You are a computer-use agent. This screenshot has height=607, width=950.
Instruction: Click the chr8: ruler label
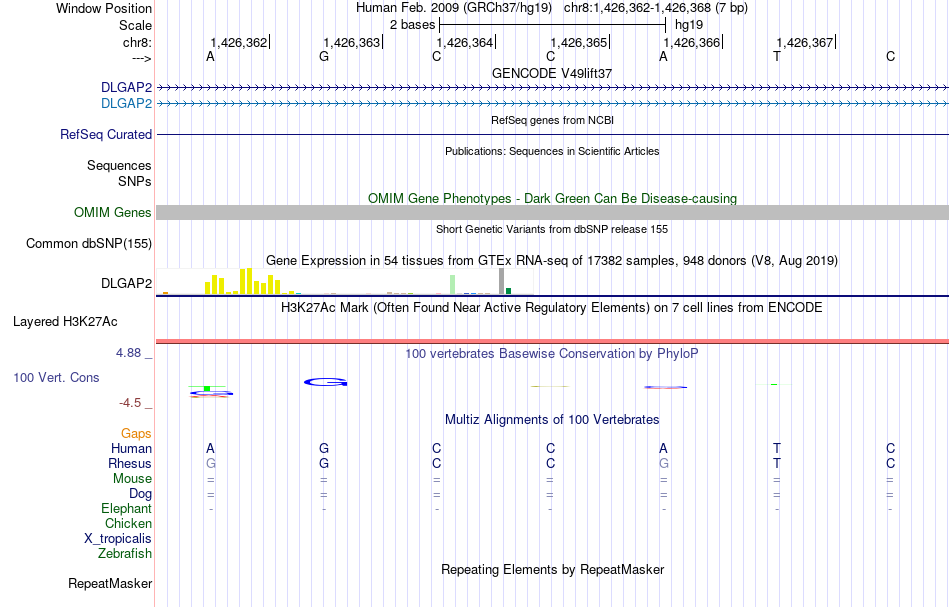pyautogui.click(x=138, y=42)
